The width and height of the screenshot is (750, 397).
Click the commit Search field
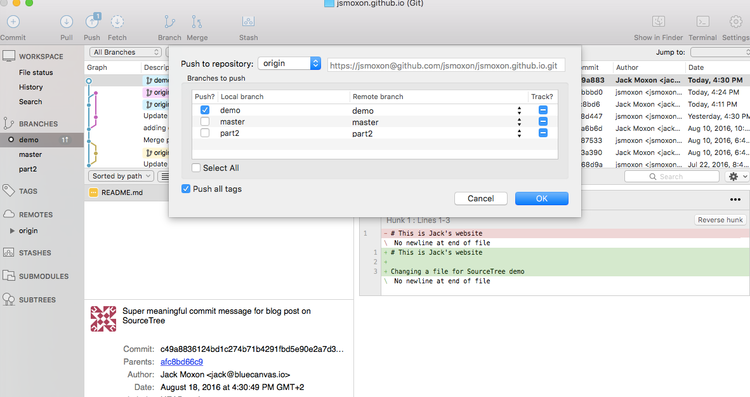click(672, 176)
